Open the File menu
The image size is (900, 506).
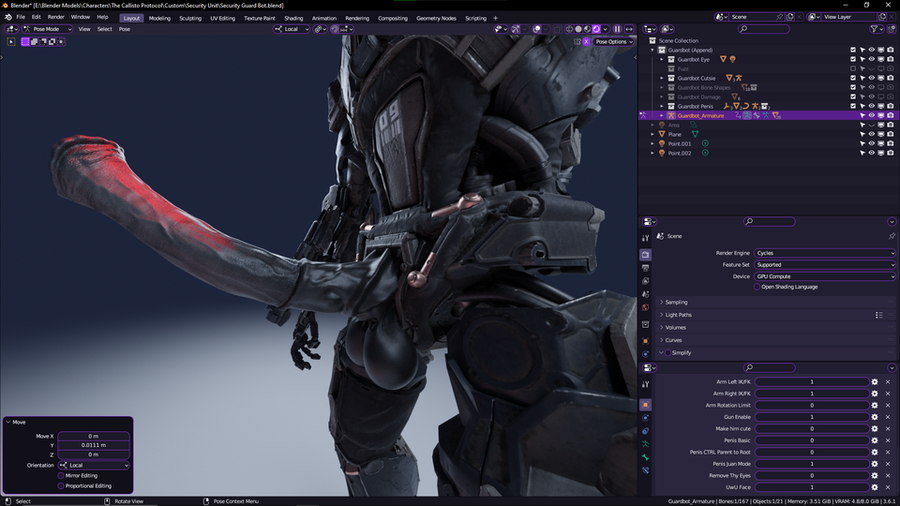[21, 17]
